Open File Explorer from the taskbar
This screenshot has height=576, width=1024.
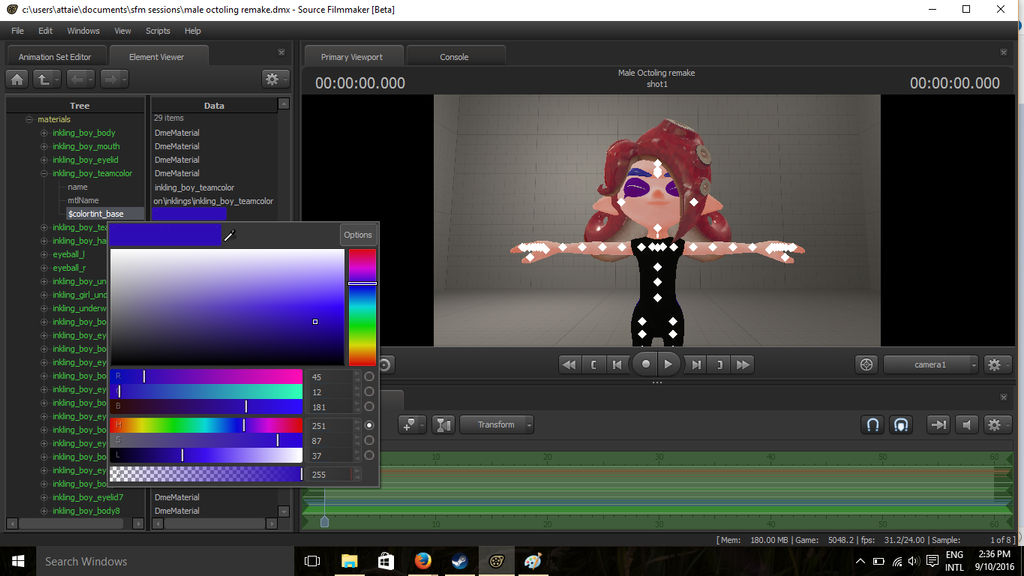[349, 561]
